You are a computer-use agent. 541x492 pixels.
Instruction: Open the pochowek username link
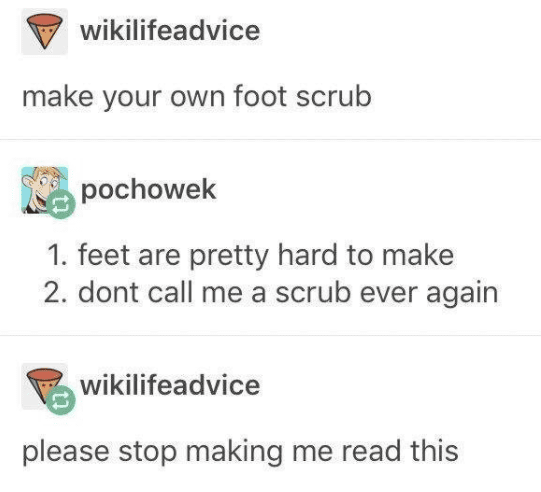point(148,190)
